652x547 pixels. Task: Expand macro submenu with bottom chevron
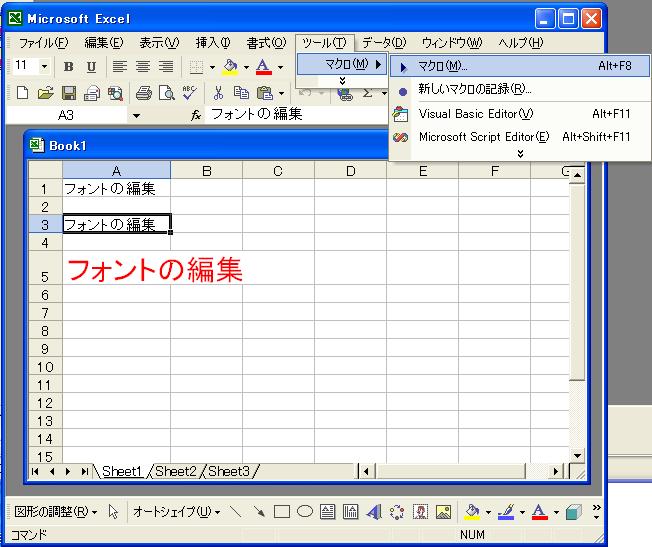point(520,154)
